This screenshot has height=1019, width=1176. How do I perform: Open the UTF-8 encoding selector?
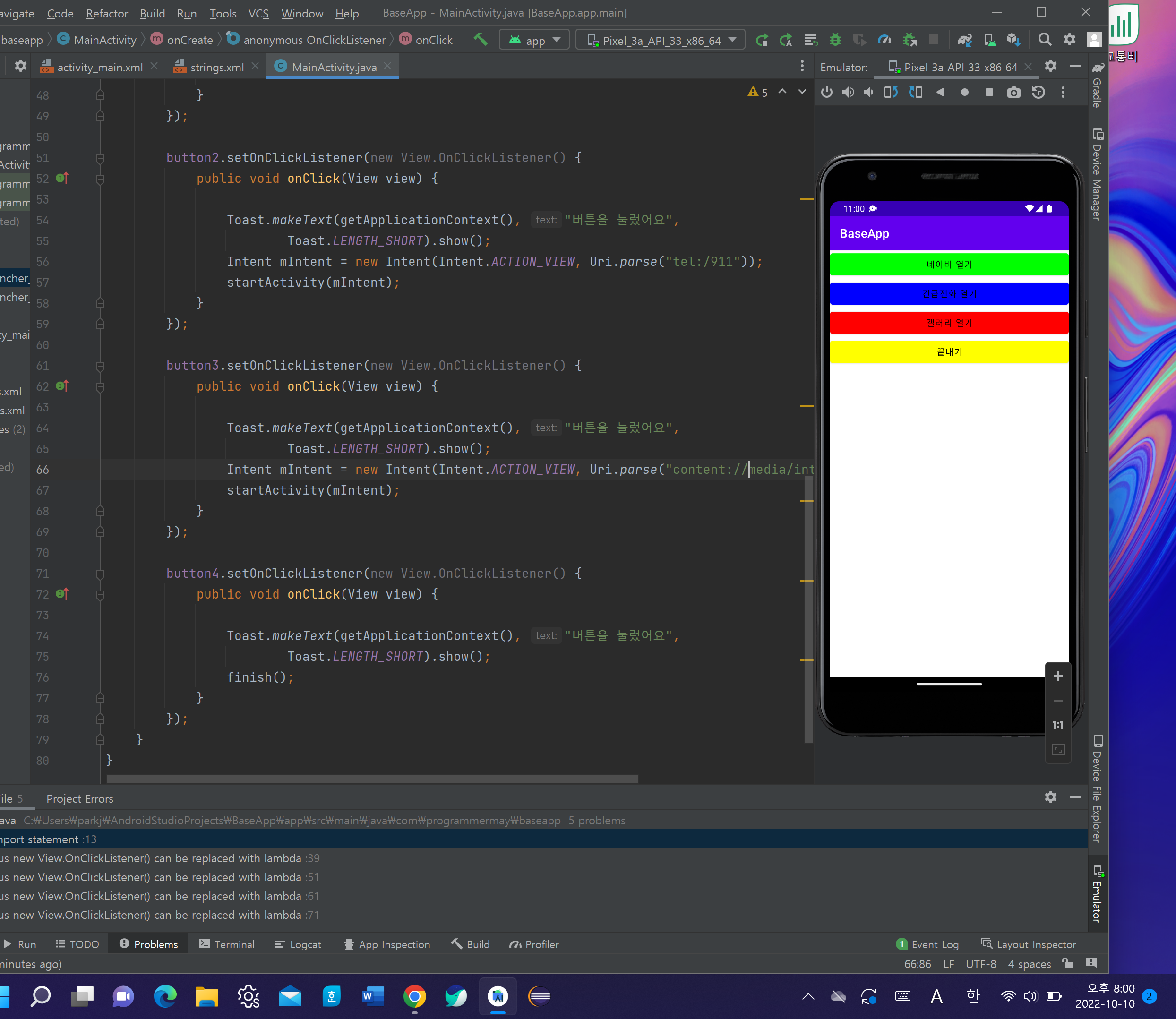point(980,964)
